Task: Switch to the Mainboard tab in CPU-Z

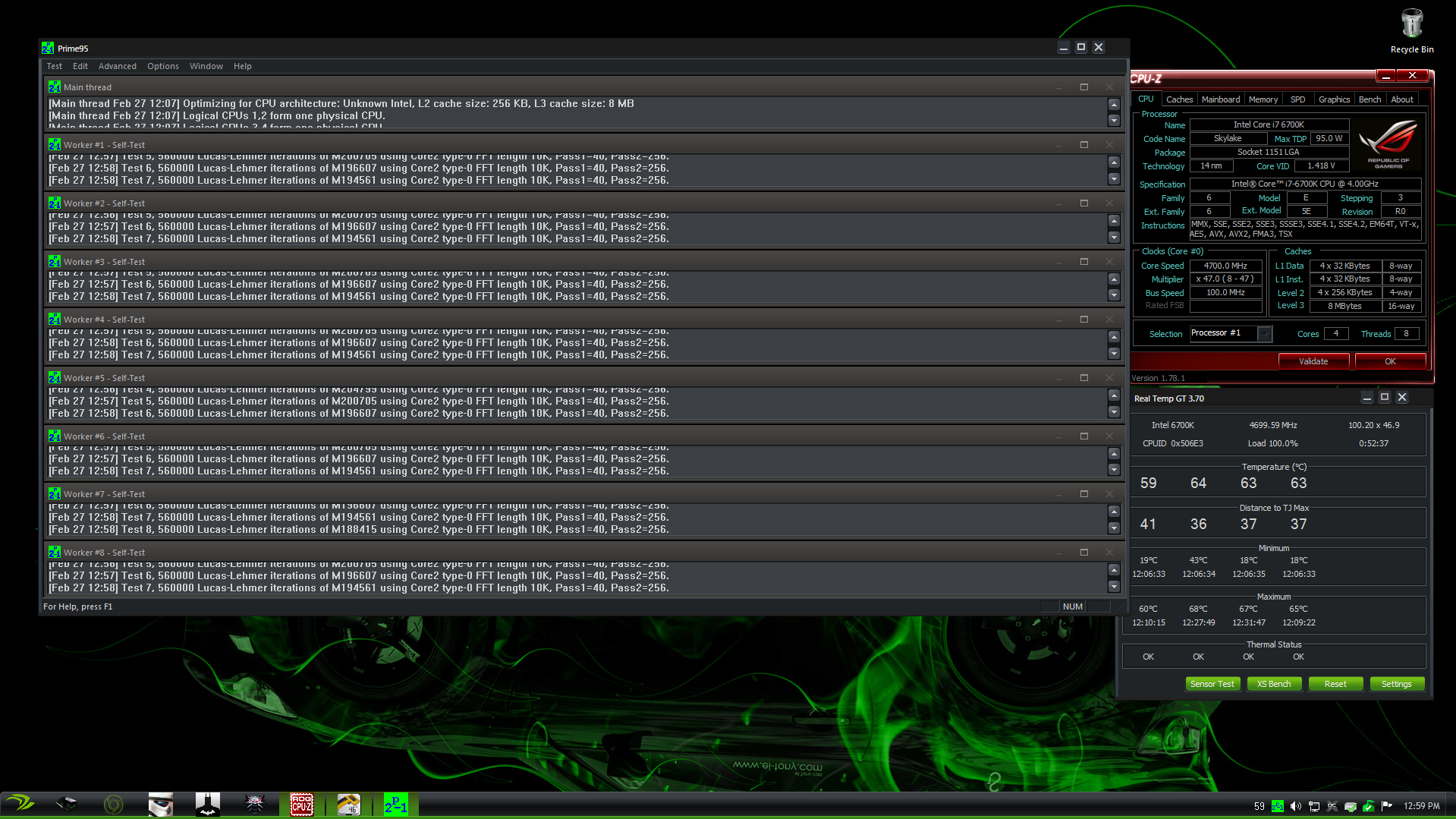Action: 1221,99
